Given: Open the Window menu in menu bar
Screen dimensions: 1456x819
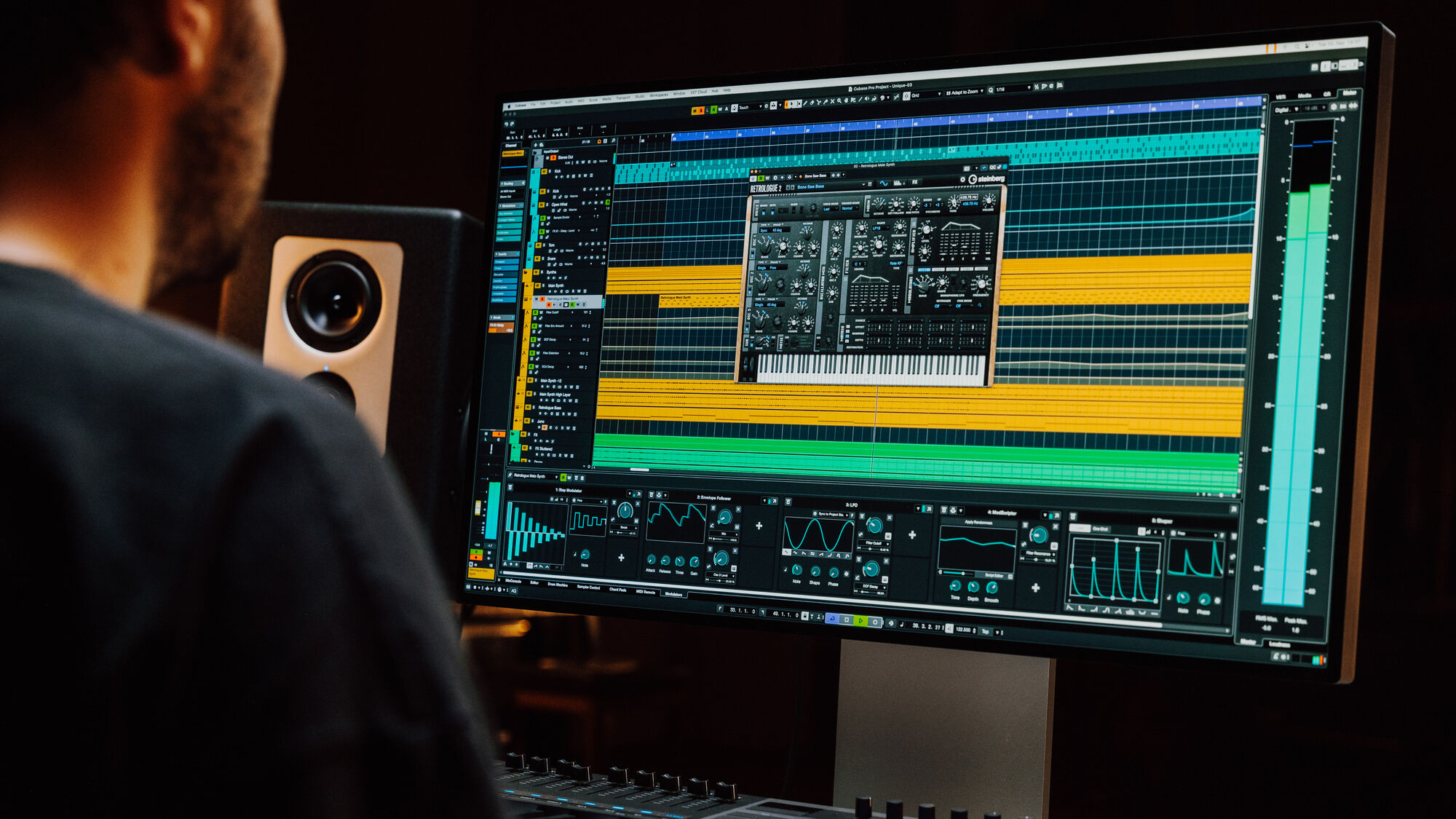Looking at the screenshot, I should pos(678,93).
